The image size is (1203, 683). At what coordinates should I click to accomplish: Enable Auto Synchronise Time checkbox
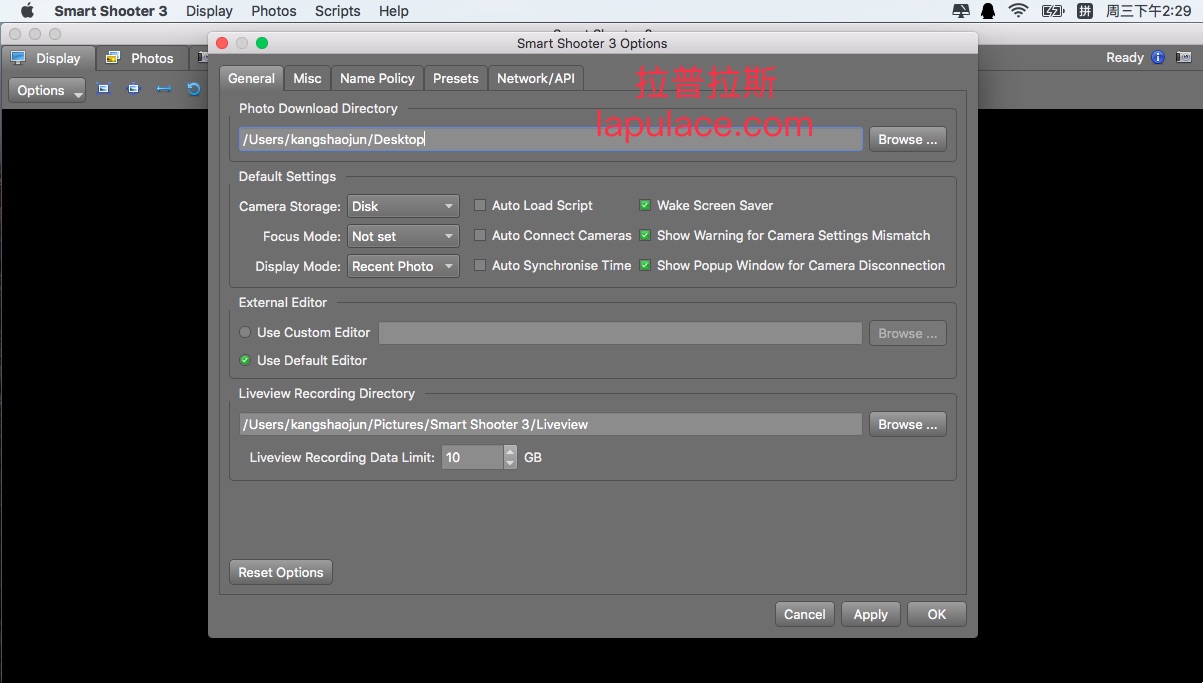(480, 265)
